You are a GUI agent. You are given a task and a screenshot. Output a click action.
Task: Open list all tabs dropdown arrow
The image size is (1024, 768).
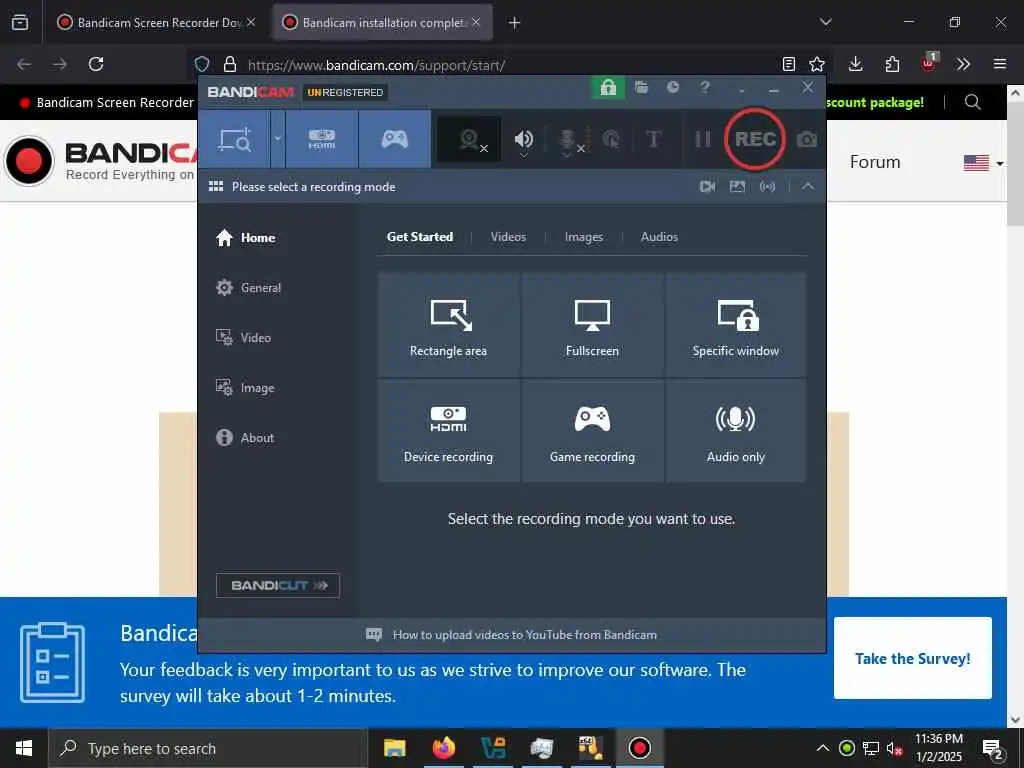click(x=826, y=22)
